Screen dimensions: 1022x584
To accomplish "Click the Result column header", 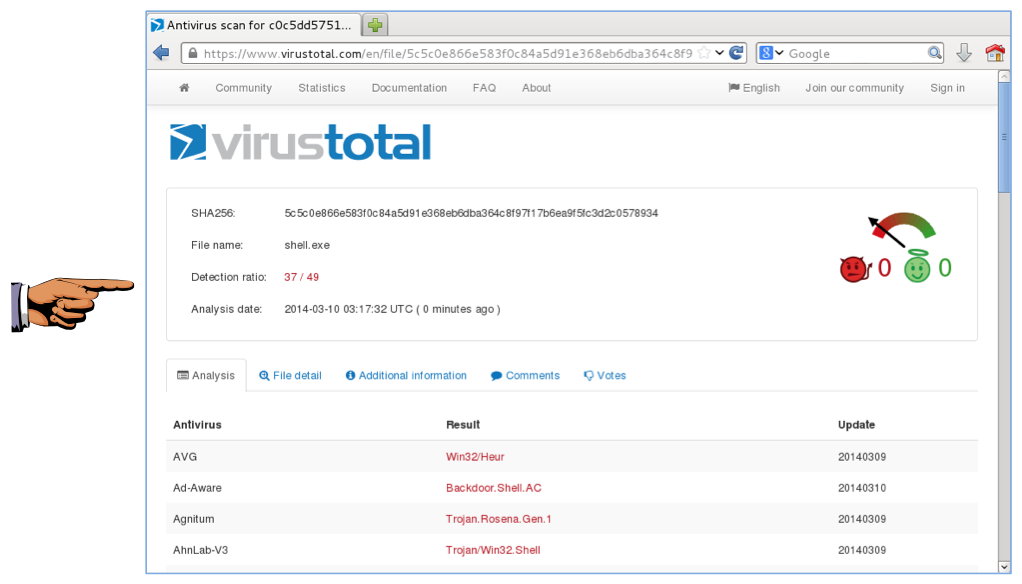I will click(463, 425).
